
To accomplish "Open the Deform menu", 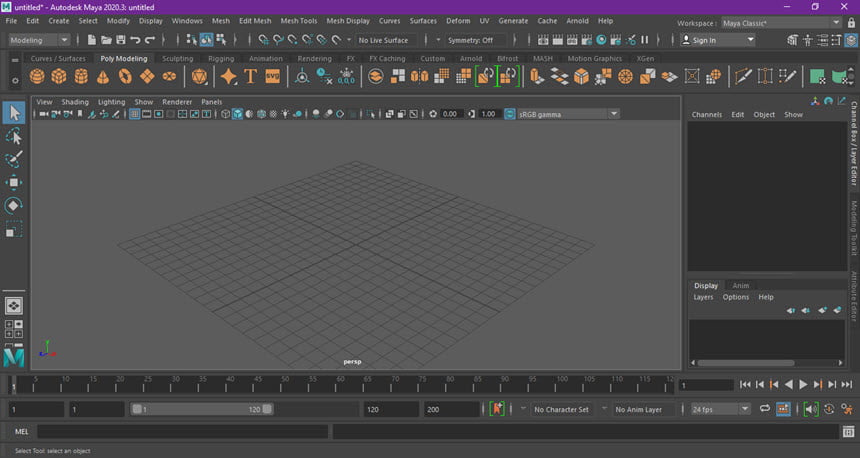I will tap(458, 21).
